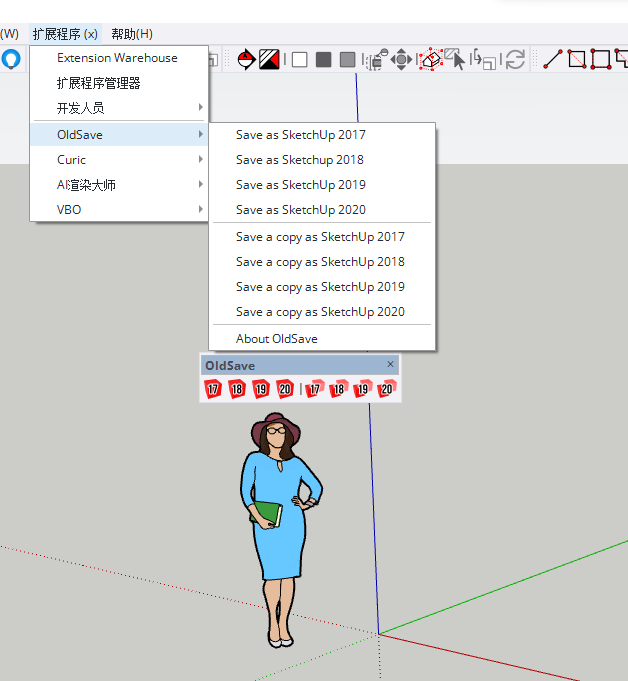Select the Line drawing tool icon
This screenshot has height=681, width=628.
[553, 60]
